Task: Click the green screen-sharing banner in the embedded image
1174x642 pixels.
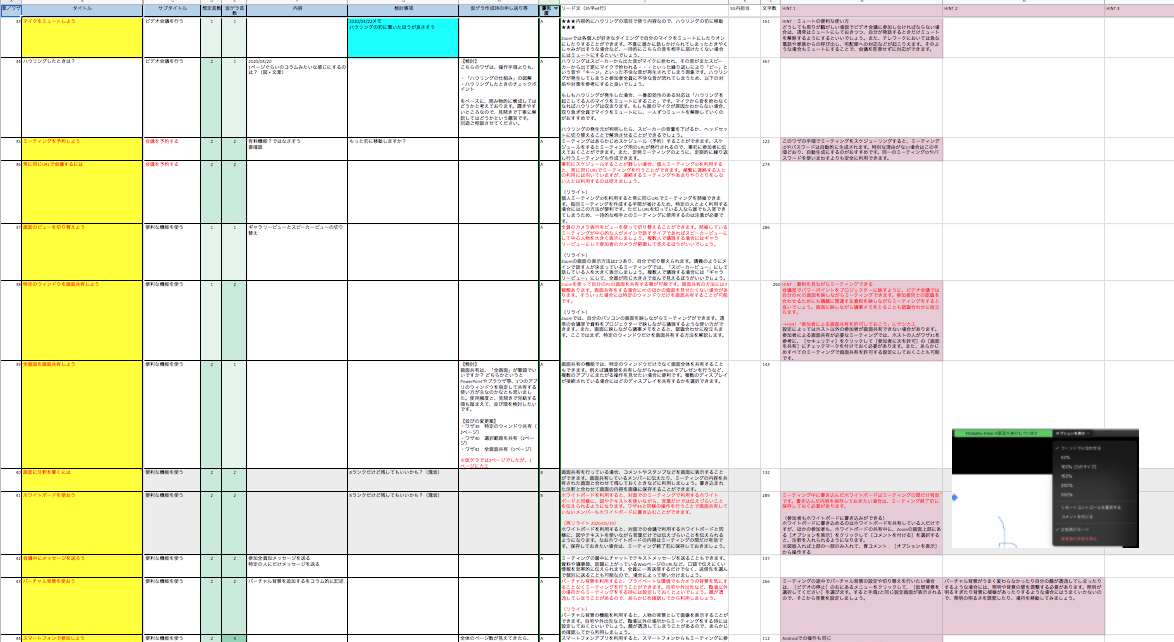Action: coord(1001,433)
